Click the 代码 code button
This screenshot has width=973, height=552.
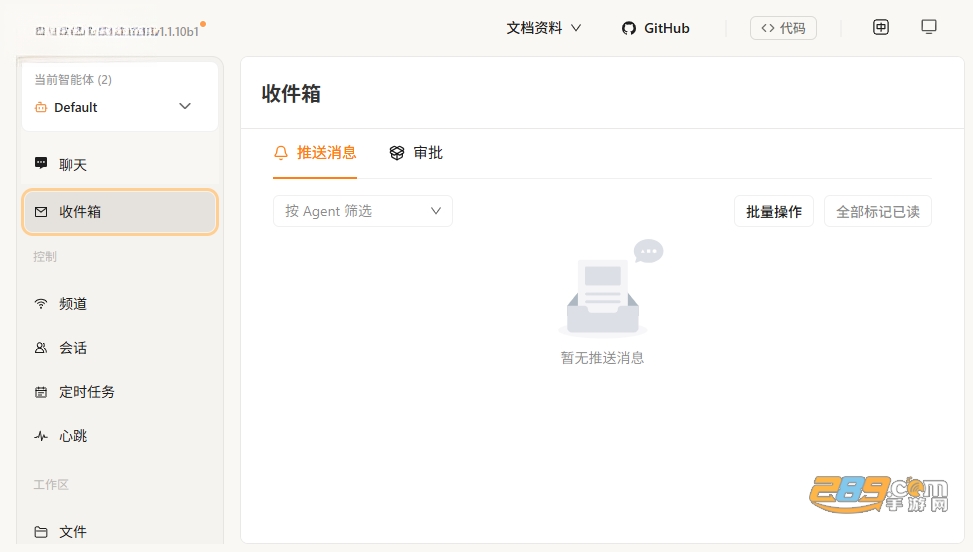pyautogui.click(x=783, y=28)
